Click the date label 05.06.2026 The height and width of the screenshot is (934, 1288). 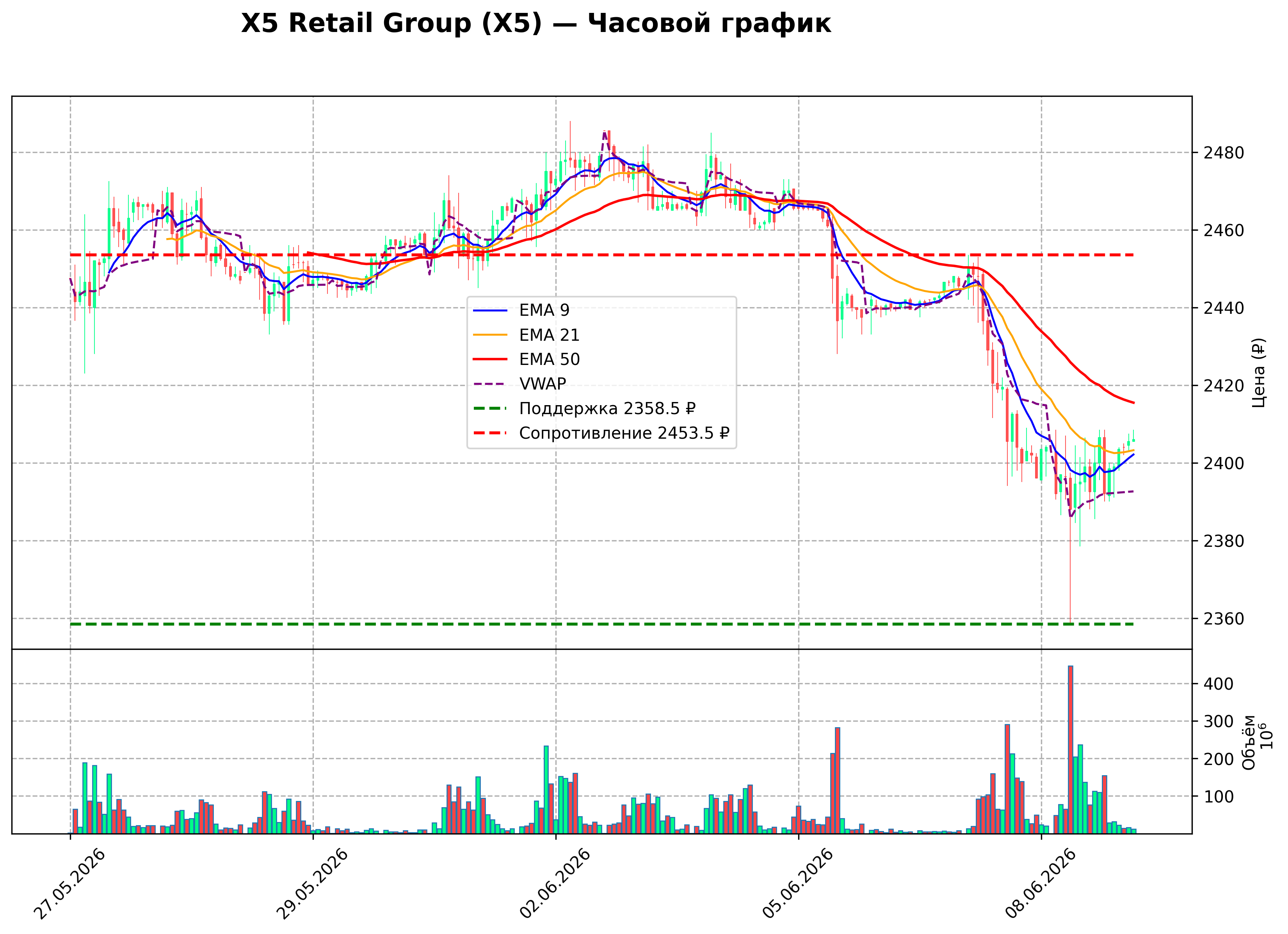(x=797, y=884)
